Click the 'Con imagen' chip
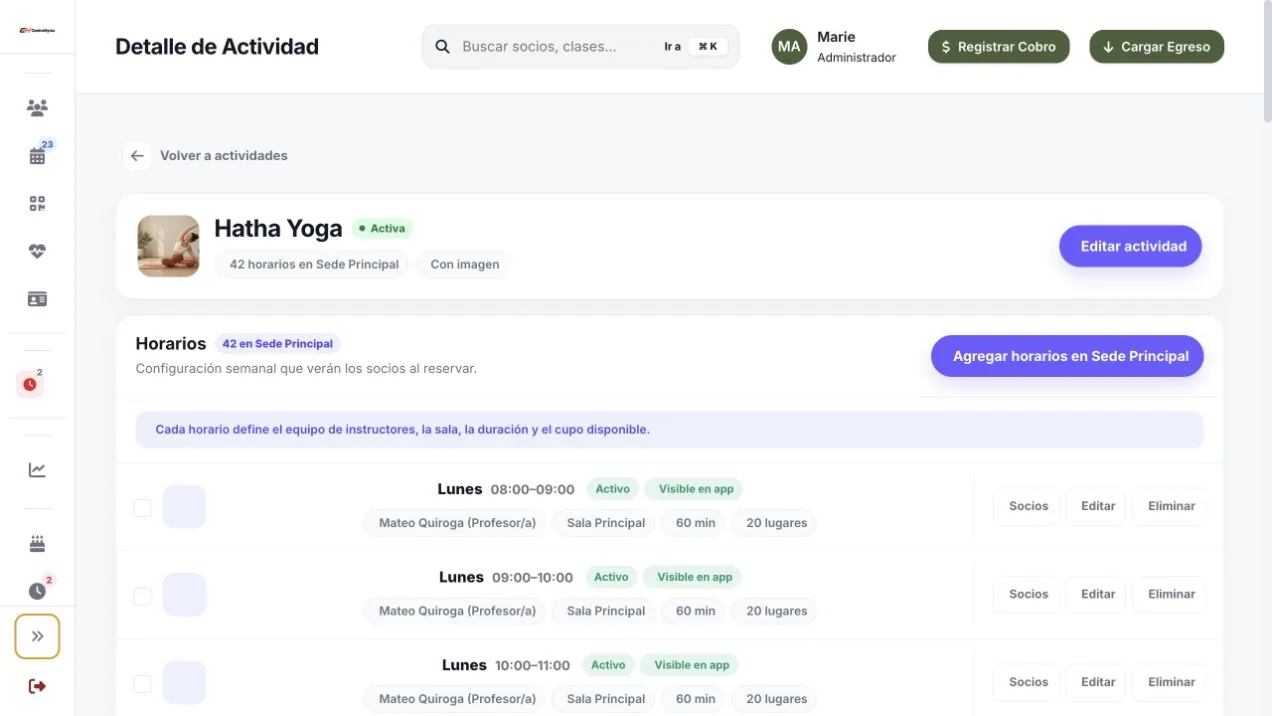1272x716 pixels. (x=465, y=265)
